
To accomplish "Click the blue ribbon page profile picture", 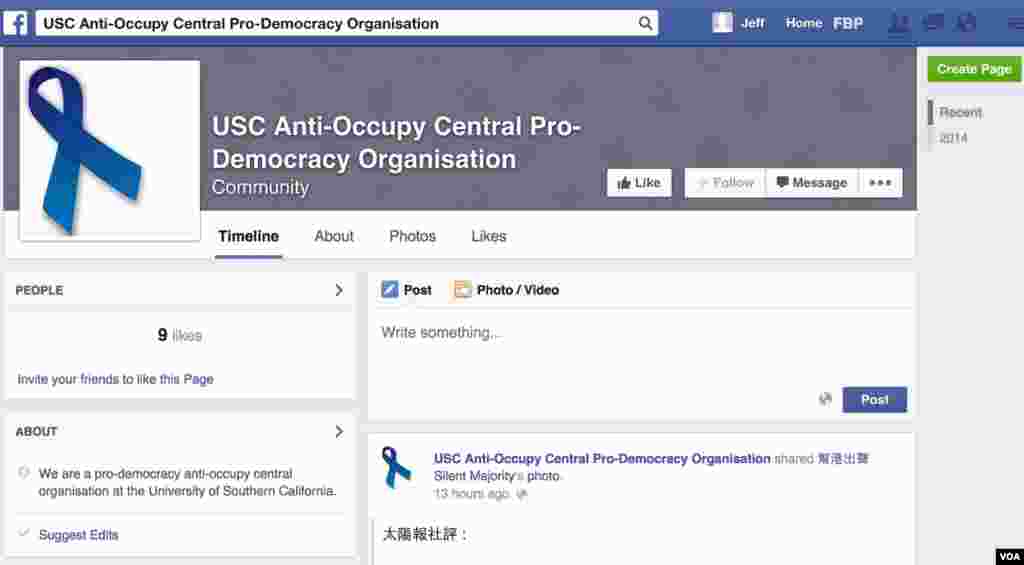I will (109, 150).
